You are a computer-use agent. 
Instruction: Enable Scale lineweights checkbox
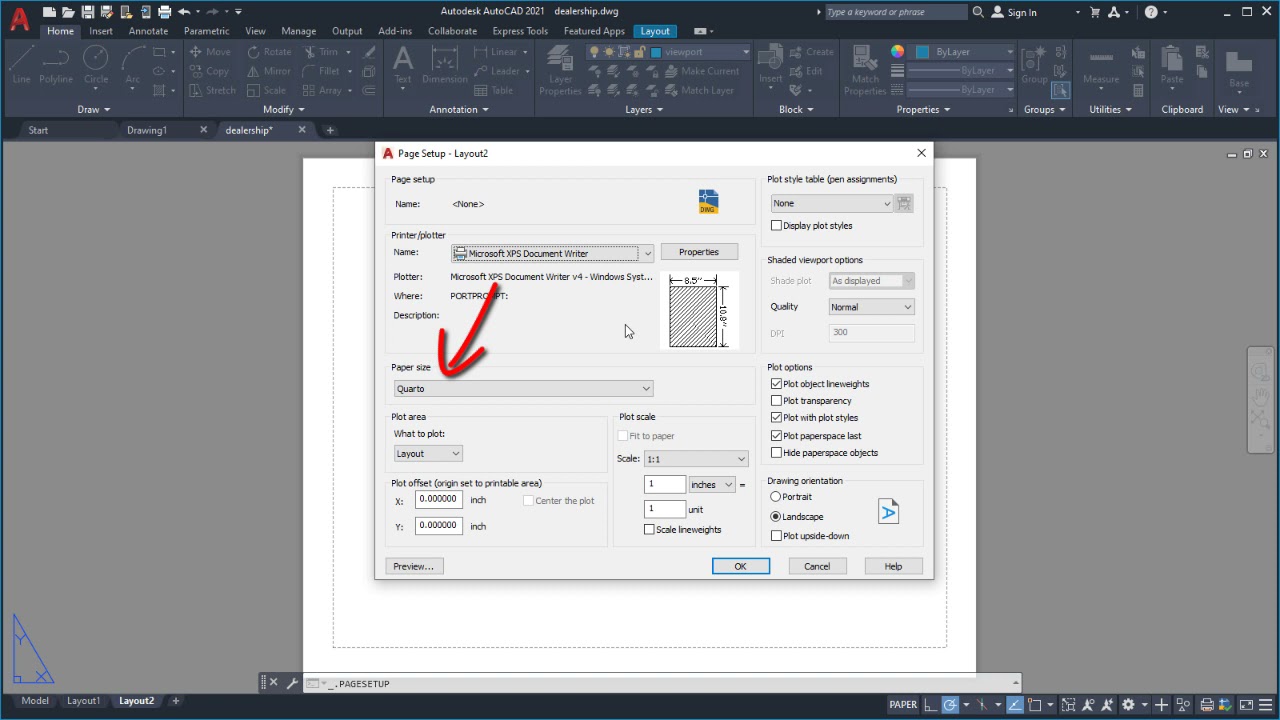tap(649, 530)
